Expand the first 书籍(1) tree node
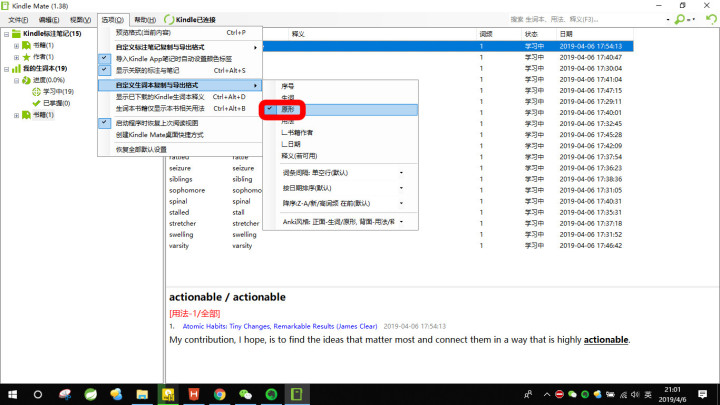The image size is (720, 405). click(x=17, y=45)
